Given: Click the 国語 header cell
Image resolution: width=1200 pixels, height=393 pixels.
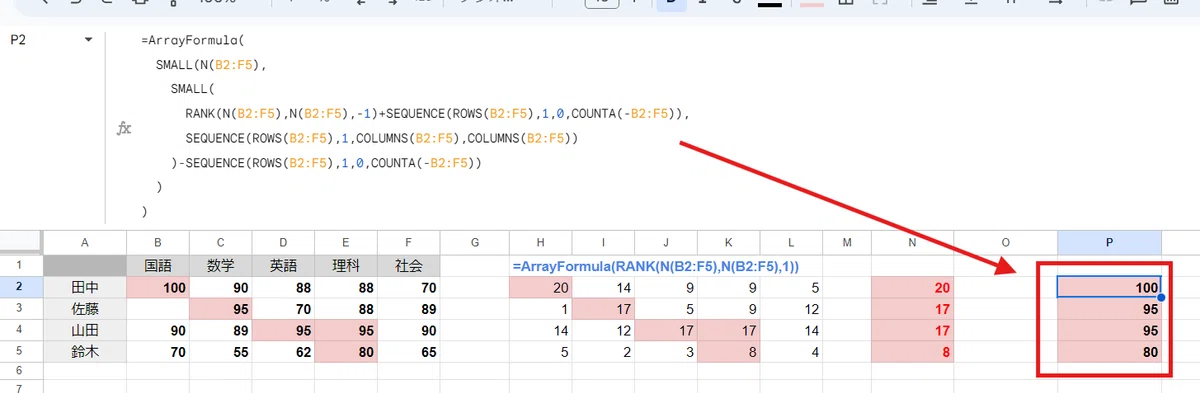Looking at the screenshot, I should [x=158, y=266].
